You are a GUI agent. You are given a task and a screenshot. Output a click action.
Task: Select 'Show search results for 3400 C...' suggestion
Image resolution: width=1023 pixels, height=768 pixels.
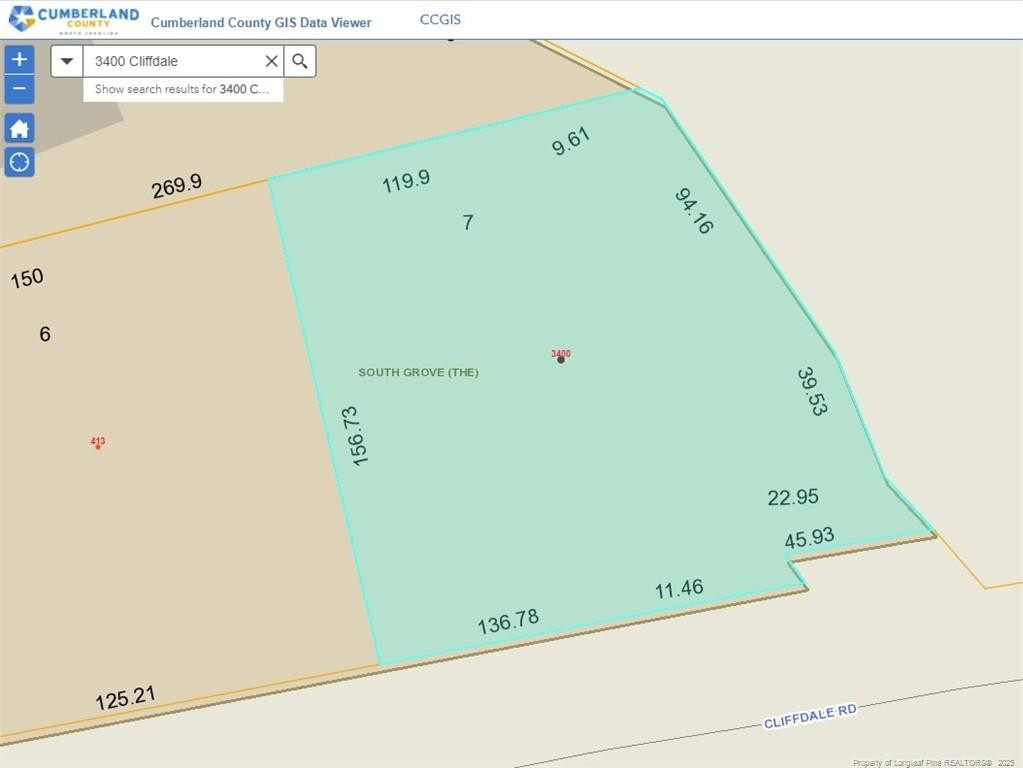tap(182, 89)
